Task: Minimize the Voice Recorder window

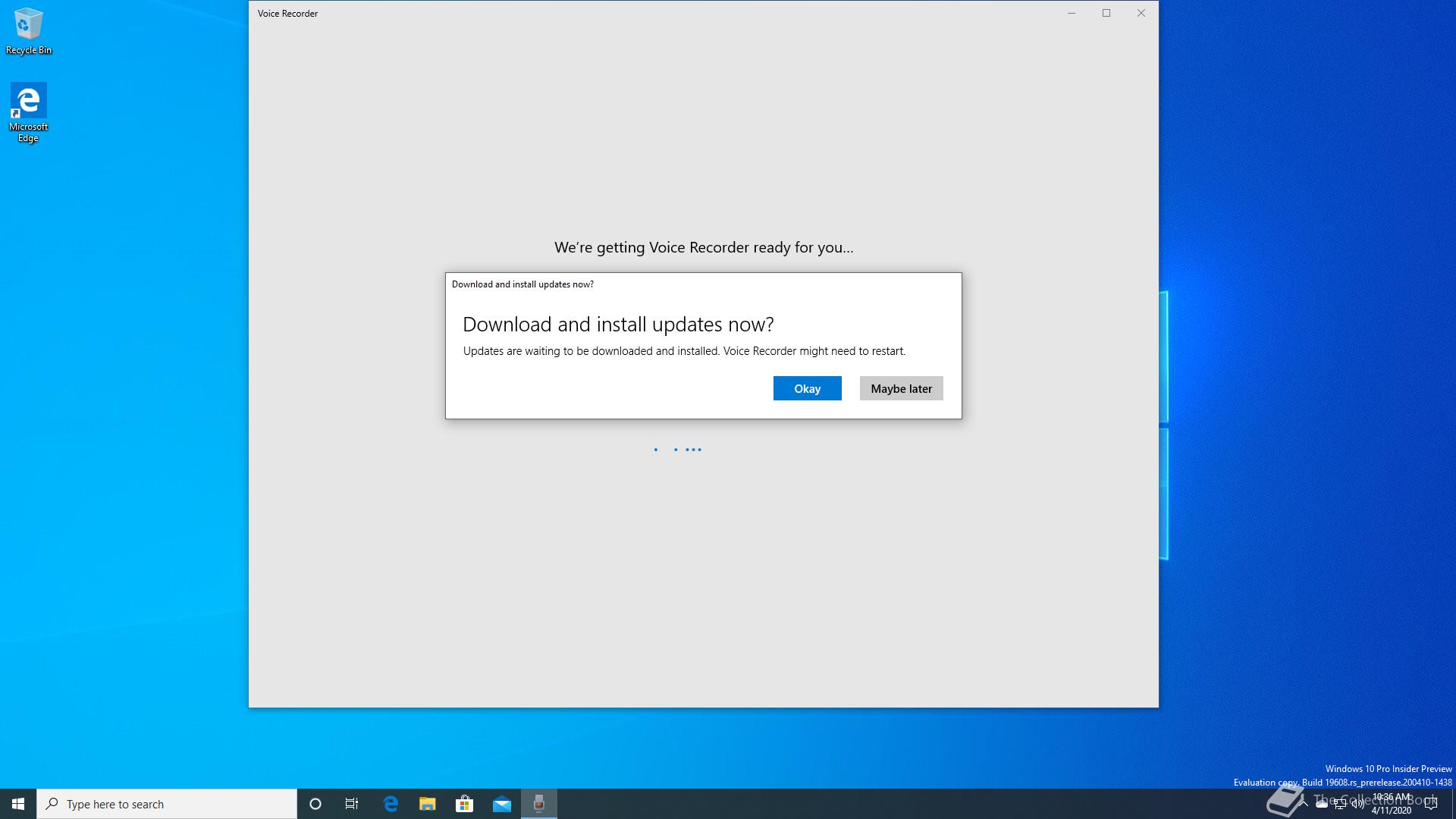Action: (x=1072, y=13)
